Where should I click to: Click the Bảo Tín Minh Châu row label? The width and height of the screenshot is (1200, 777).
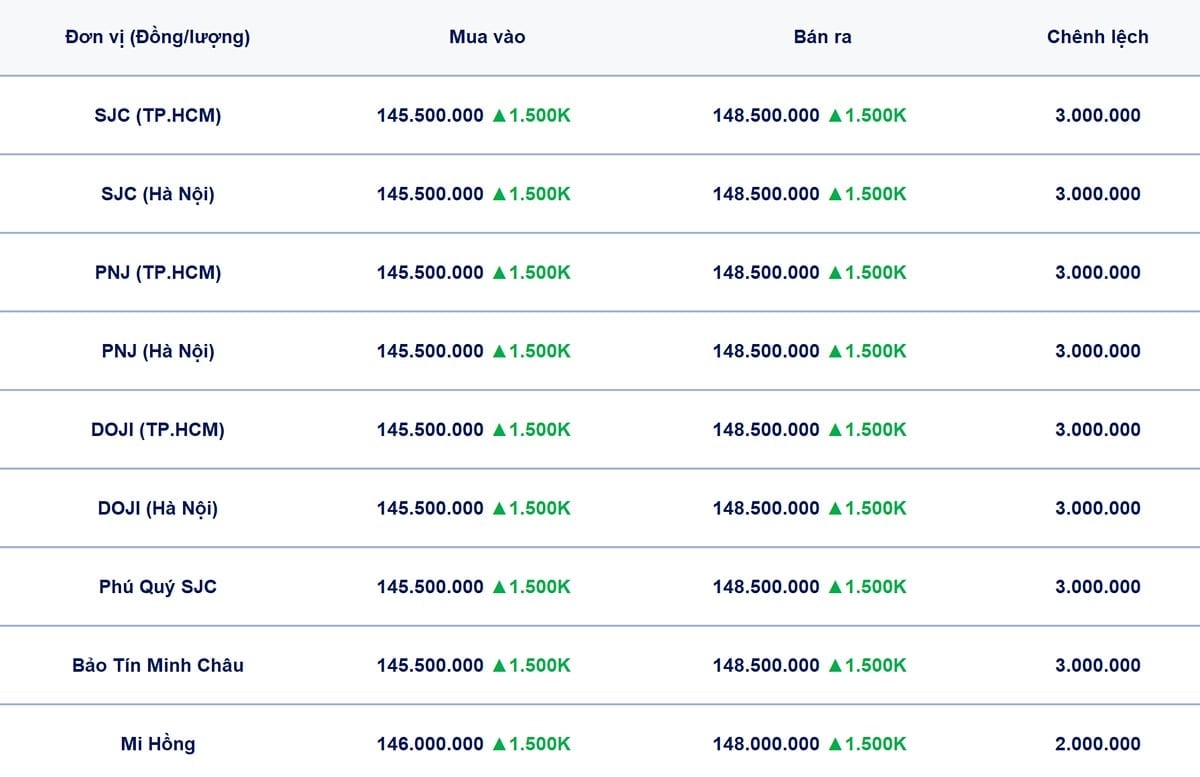(158, 665)
